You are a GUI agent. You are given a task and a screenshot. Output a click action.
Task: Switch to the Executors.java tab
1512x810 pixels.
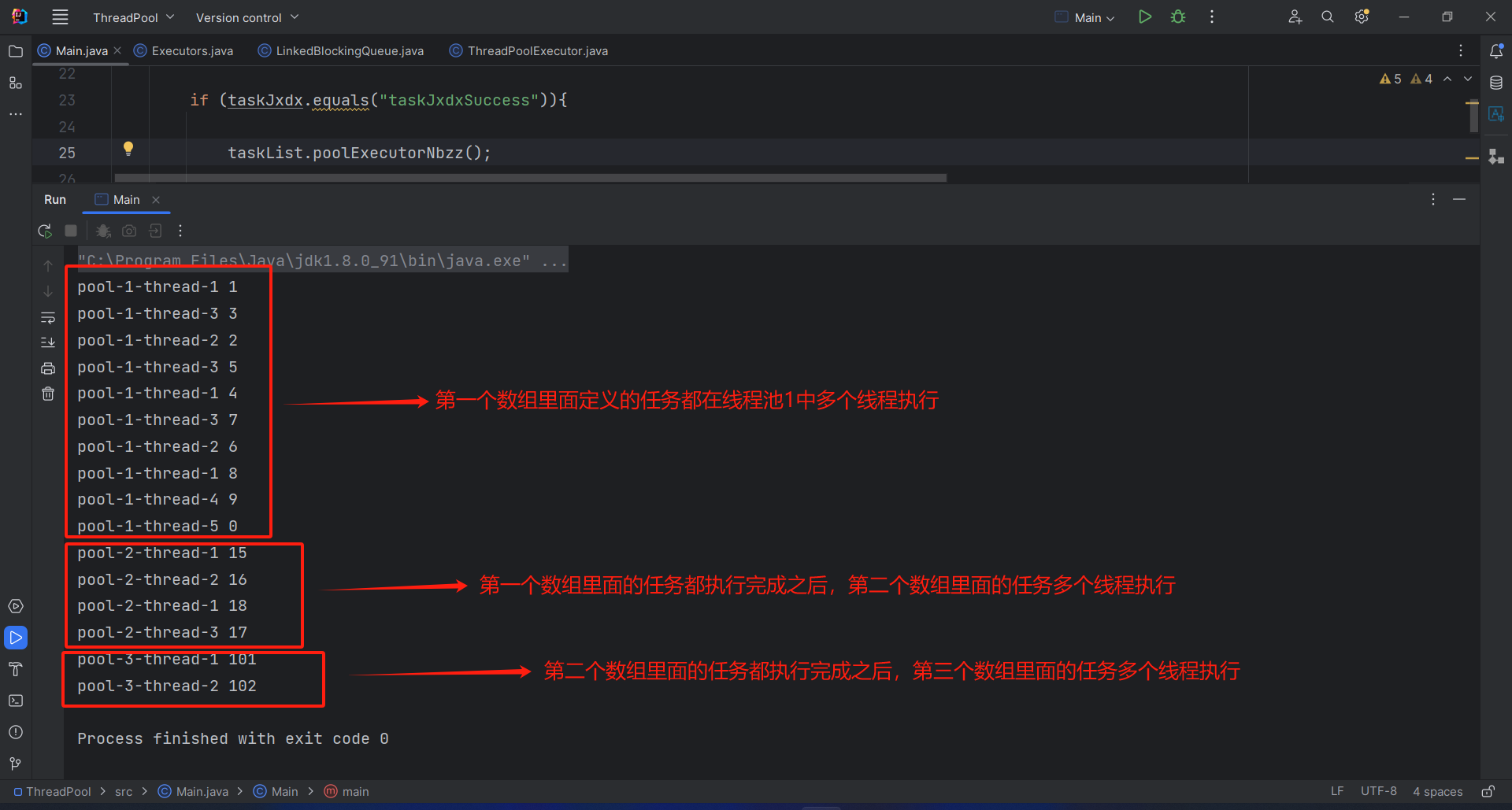click(183, 50)
